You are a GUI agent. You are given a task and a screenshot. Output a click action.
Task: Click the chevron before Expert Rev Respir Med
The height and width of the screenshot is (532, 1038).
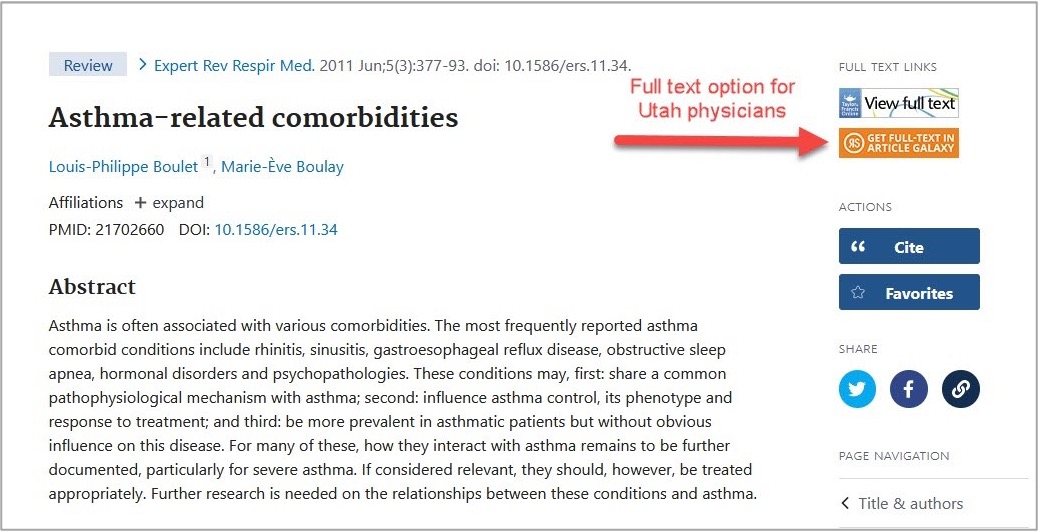click(x=142, y=65)
